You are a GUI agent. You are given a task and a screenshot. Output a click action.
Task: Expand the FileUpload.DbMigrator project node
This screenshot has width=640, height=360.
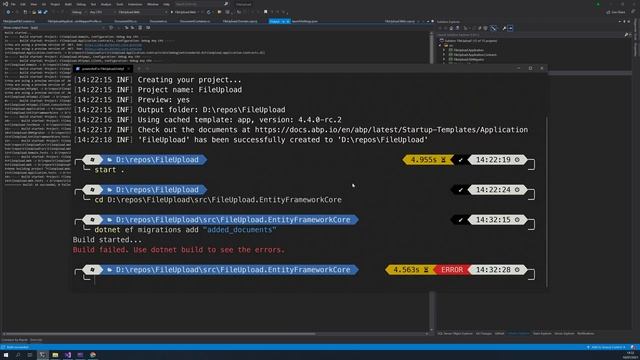[444, 59]
